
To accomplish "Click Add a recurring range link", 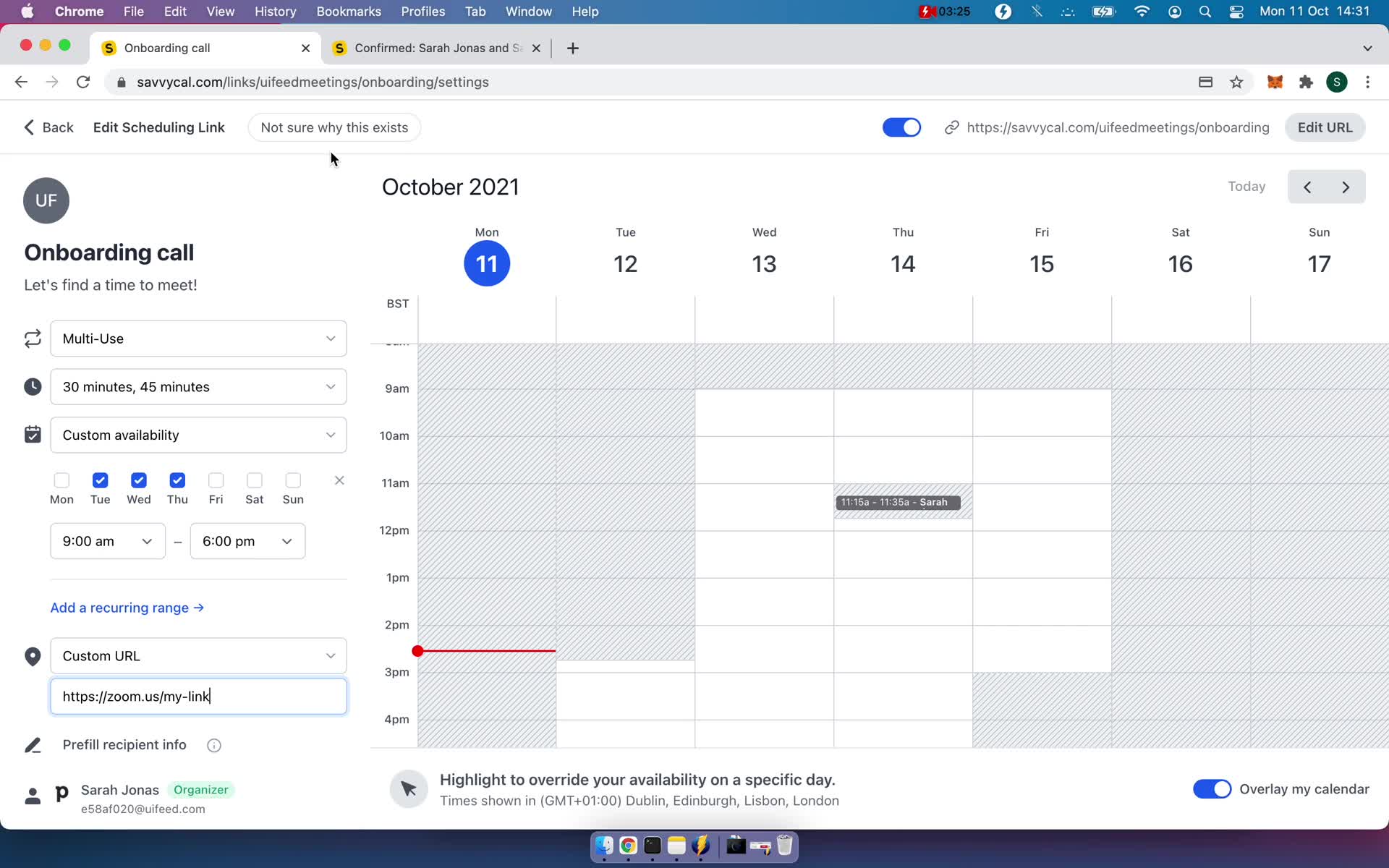I will (127, 607).
